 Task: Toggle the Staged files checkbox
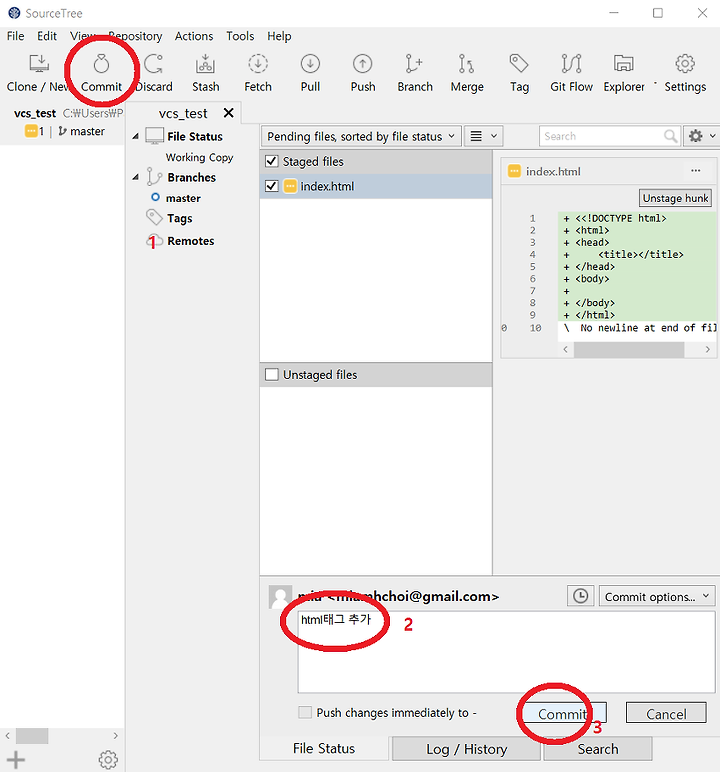click(x=271, y=161)
